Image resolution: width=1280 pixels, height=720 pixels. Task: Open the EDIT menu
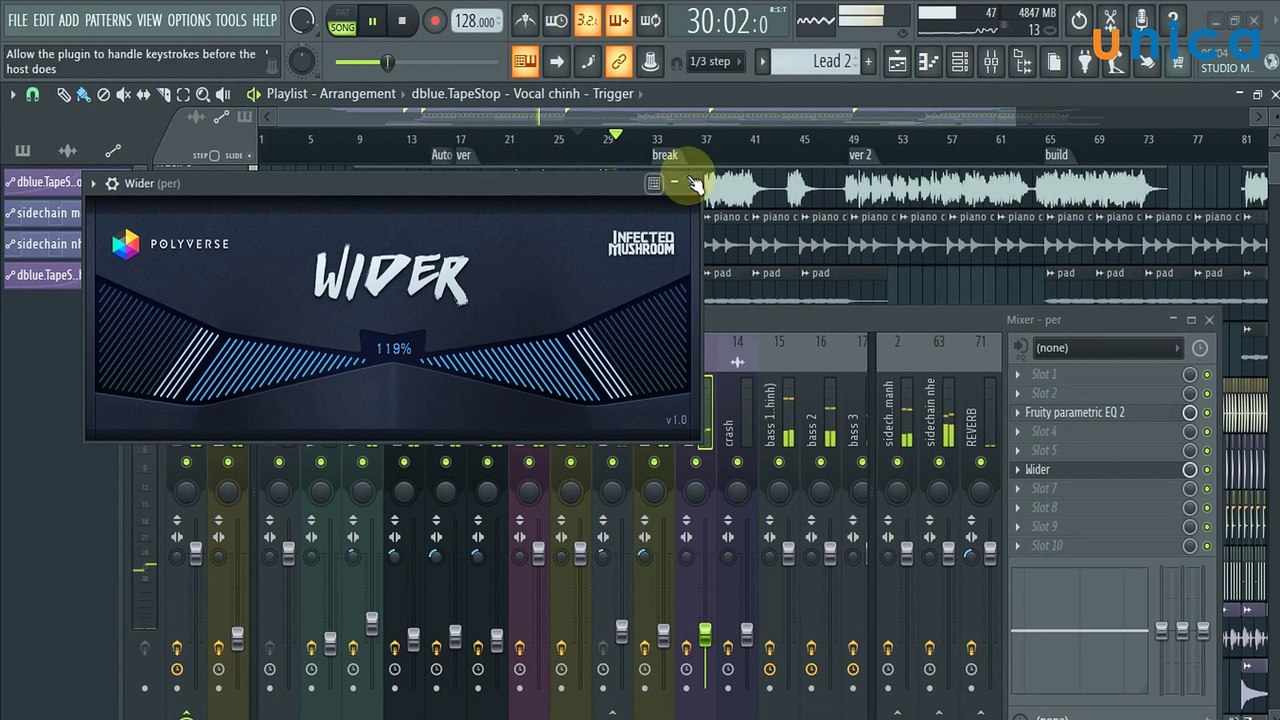pos(43,20)
